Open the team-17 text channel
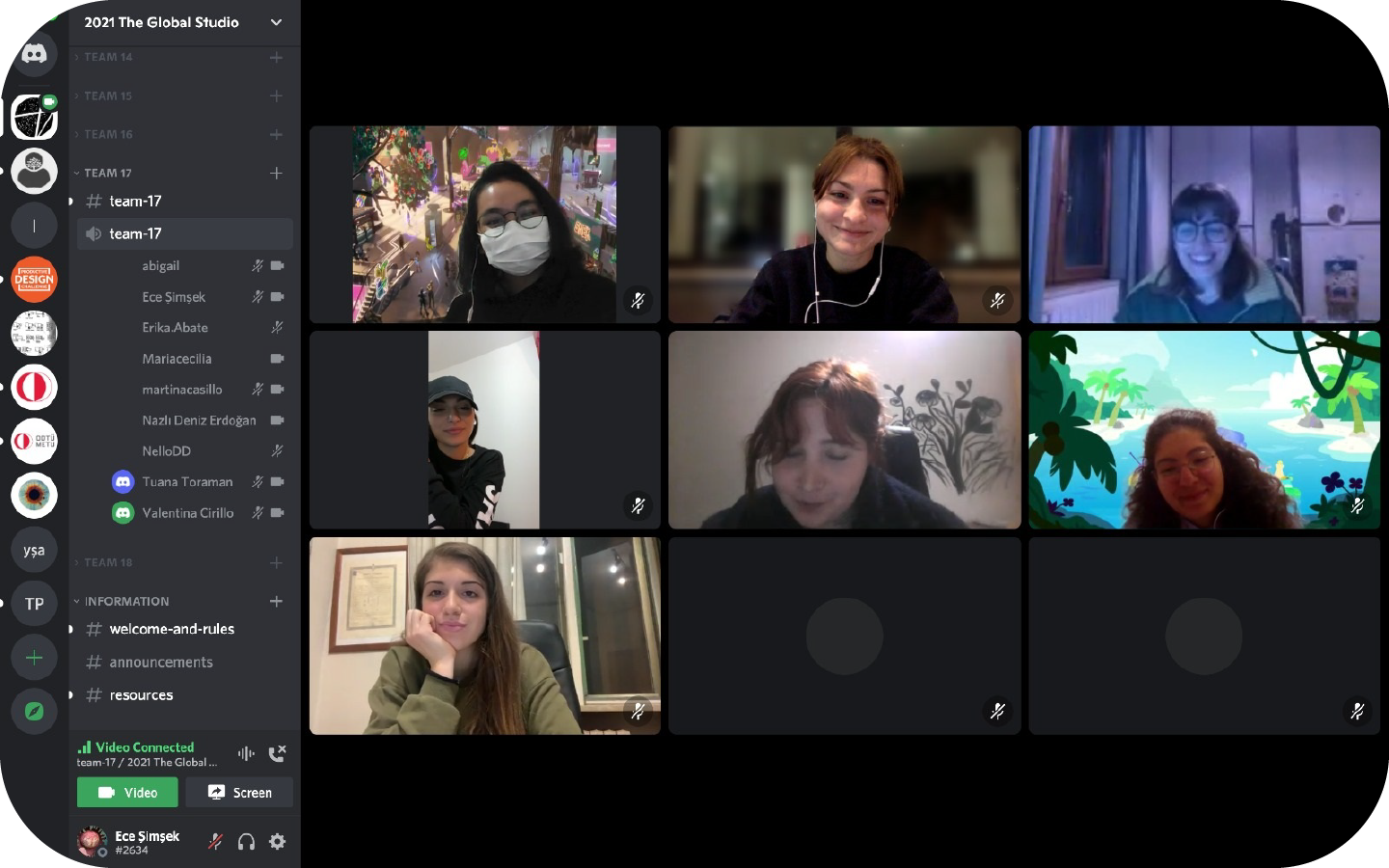Image resolution: width=1389 pixels, height=868 pixels. click(185, 201)
